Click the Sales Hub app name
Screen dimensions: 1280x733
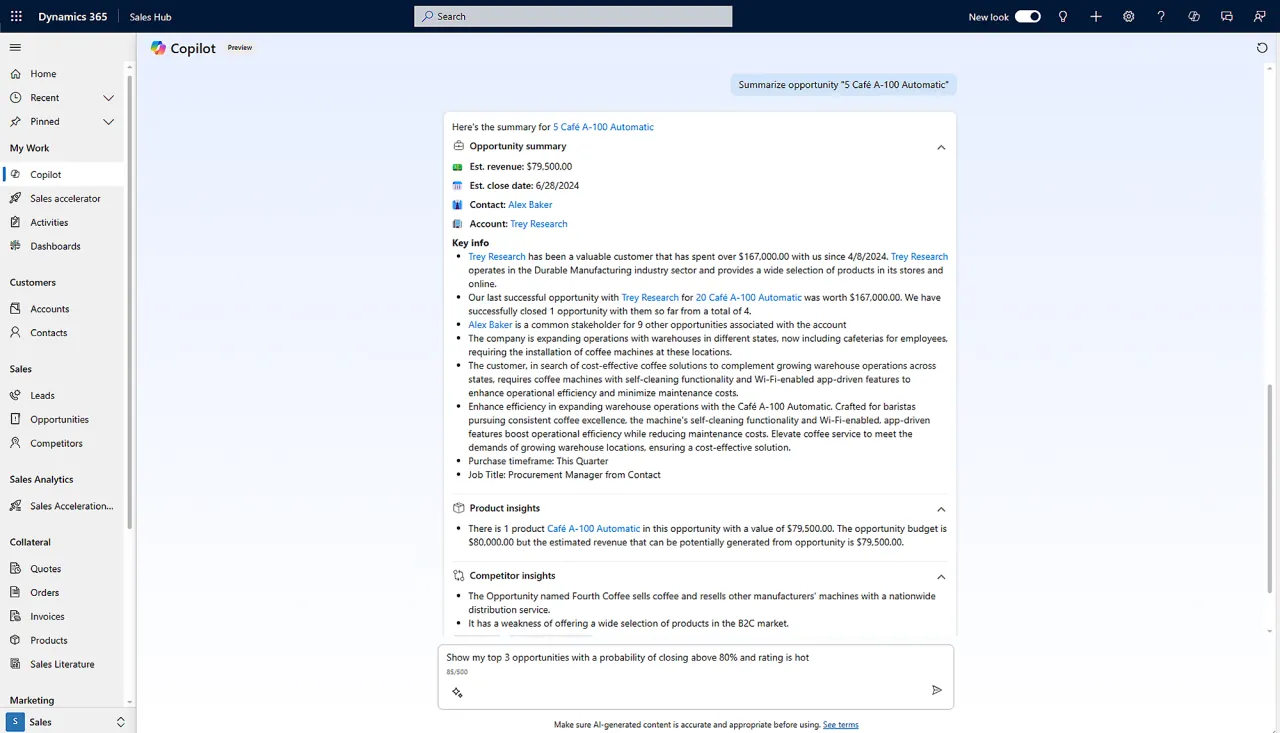150,17
